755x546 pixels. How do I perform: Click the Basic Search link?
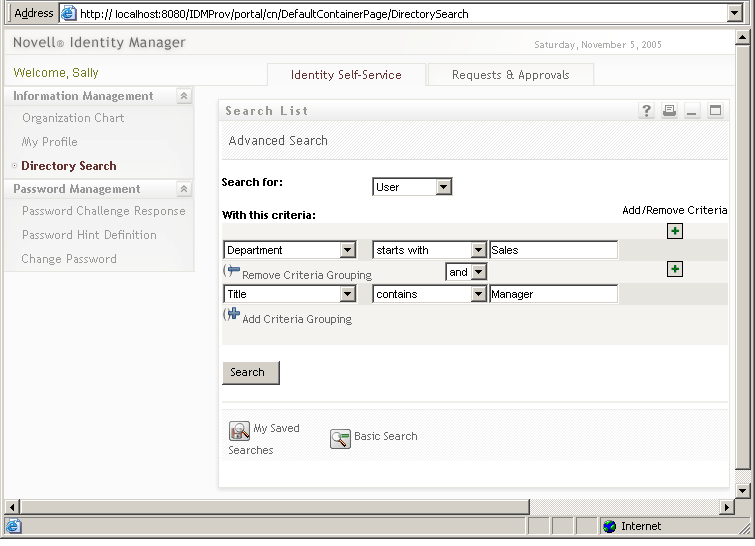(386, 436)
